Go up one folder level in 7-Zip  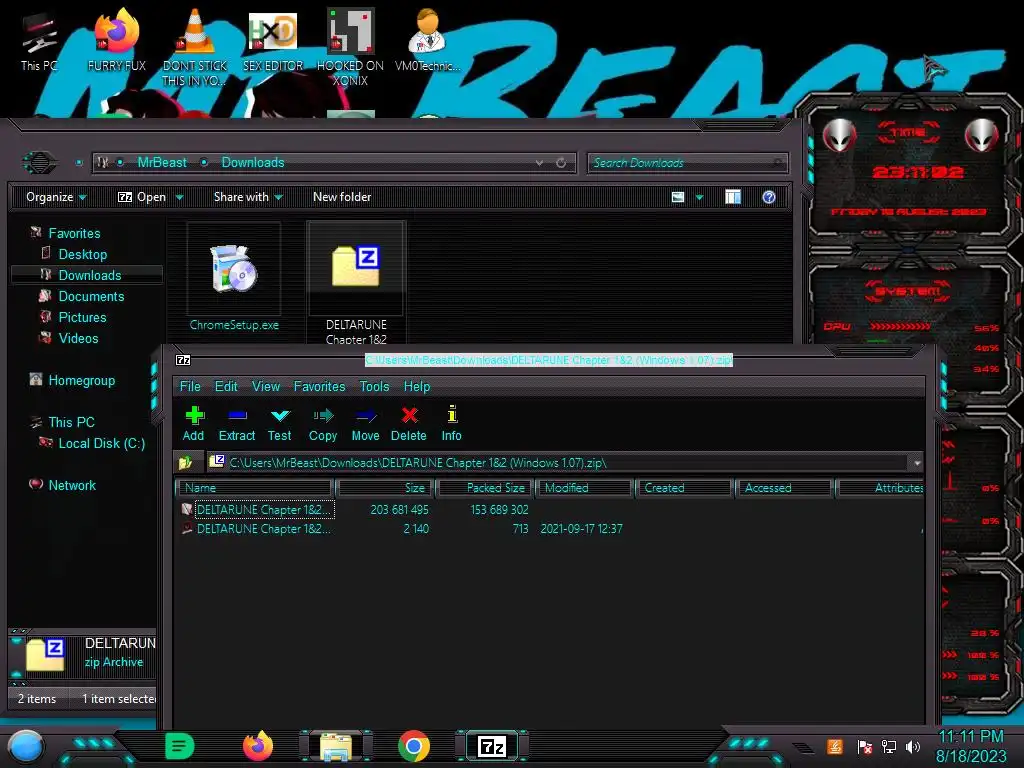click(186, 462)
